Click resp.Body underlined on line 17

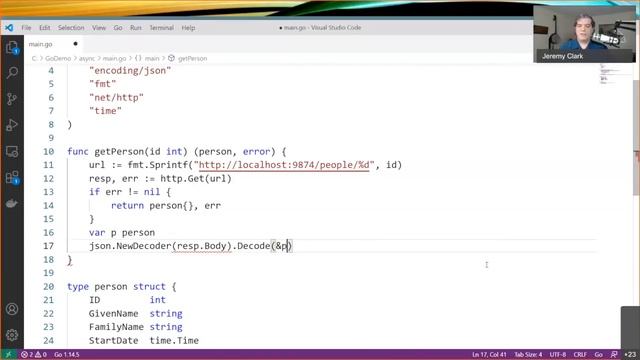pyautogui.click(x=201, y=246)
